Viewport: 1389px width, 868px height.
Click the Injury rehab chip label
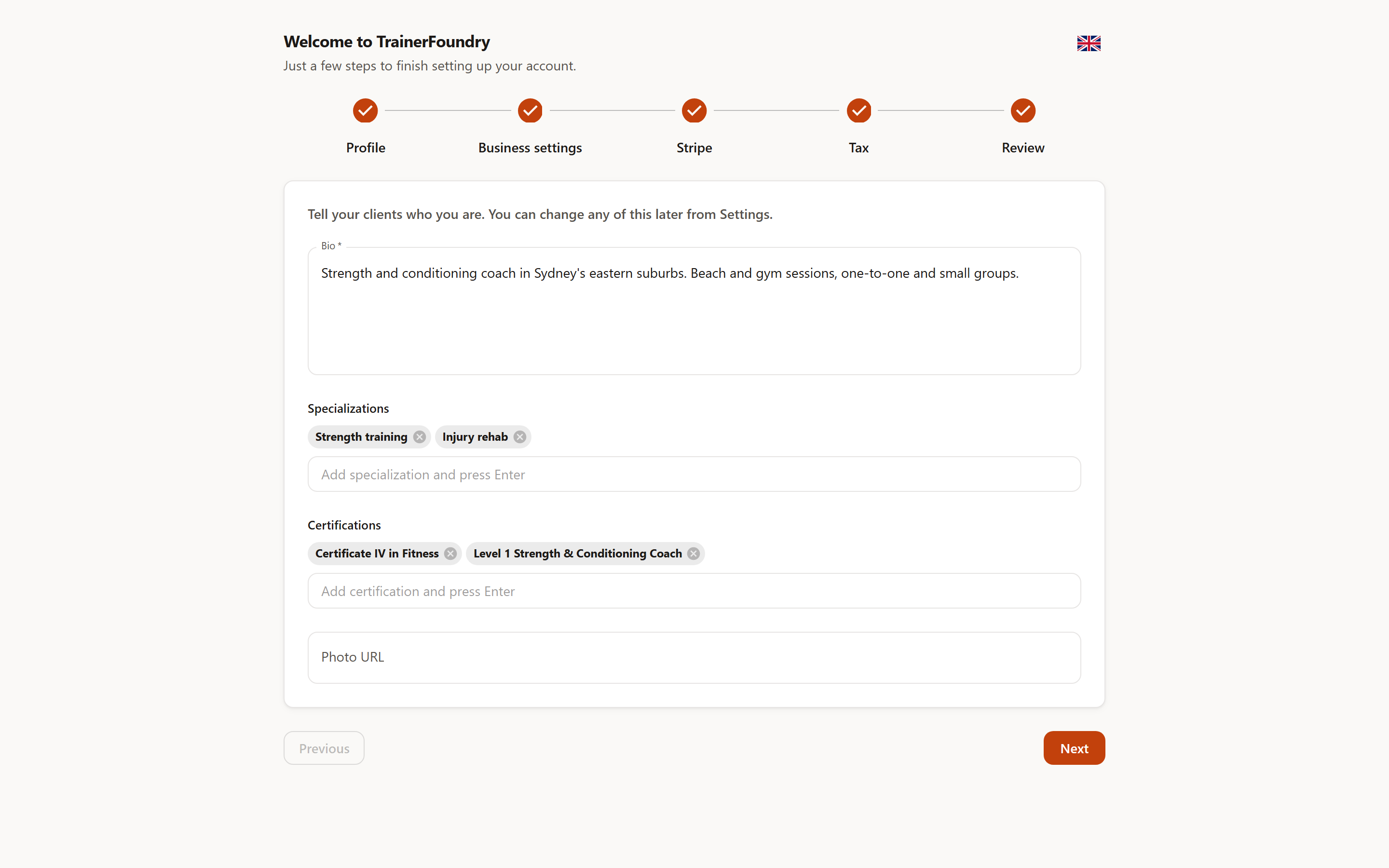tap(475, 437)
